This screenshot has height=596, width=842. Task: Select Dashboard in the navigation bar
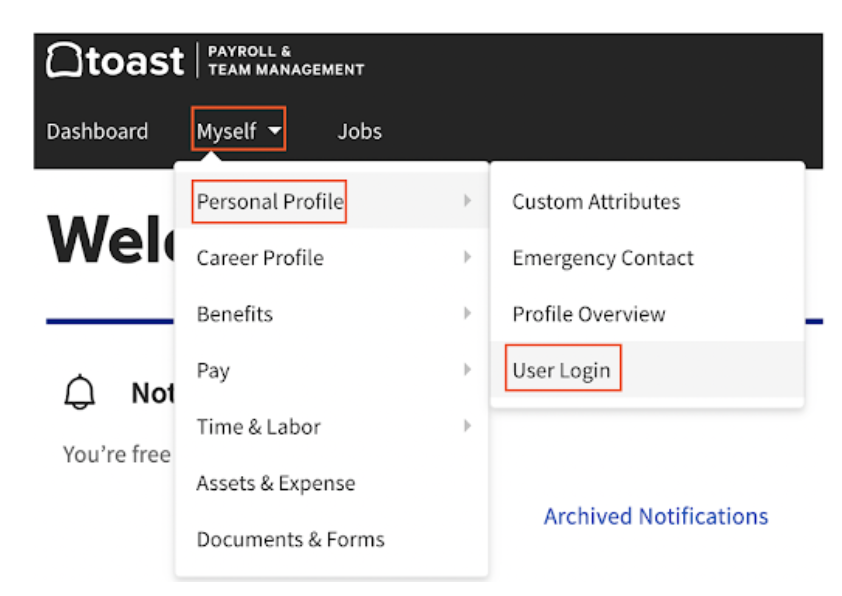[97, 130]
